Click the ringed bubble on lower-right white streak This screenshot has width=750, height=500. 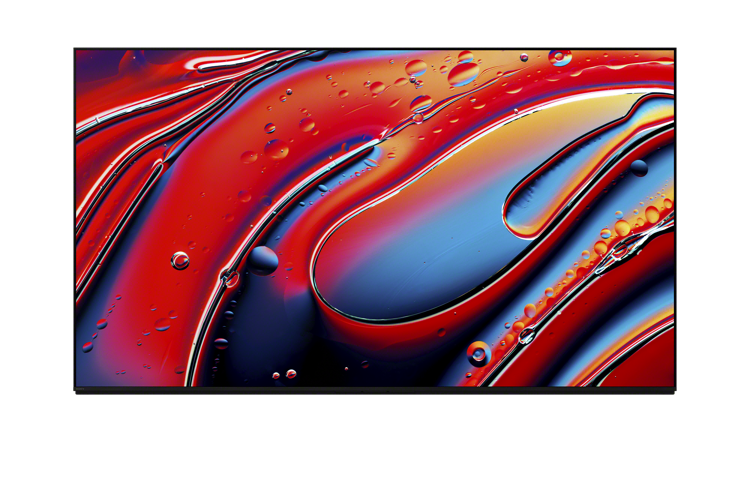point(526,336)
